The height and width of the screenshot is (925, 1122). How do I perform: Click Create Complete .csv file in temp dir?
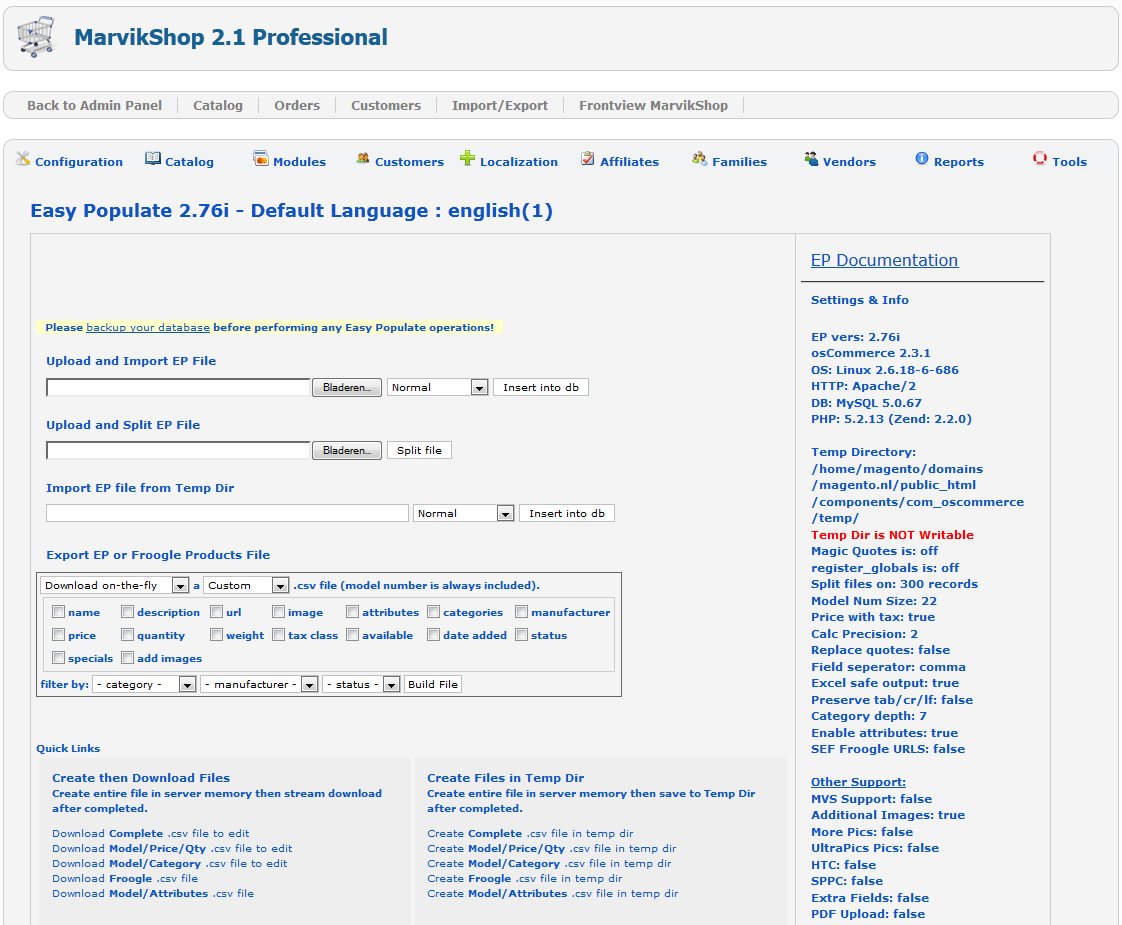[530, 833]
